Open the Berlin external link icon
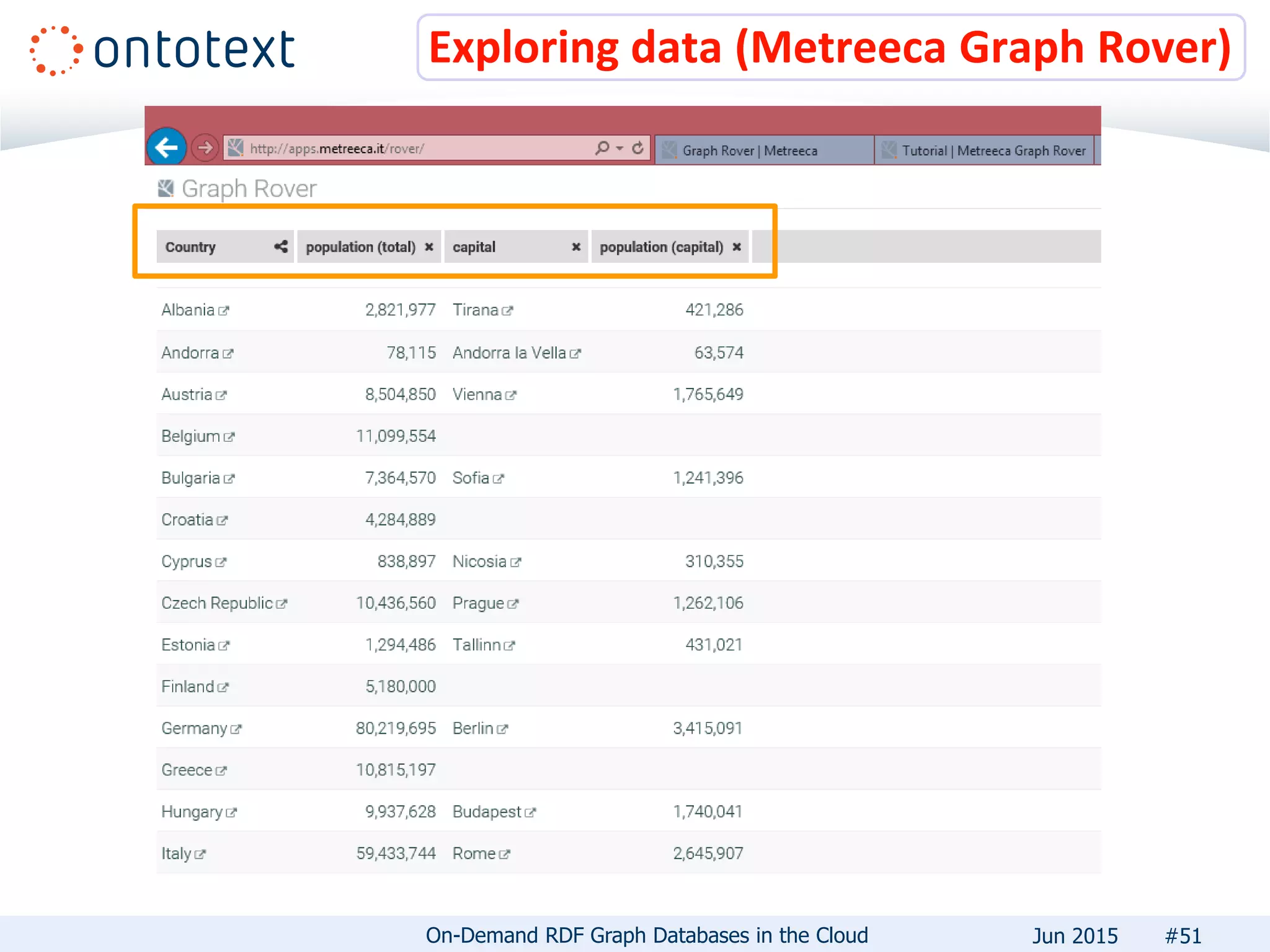This screenshot has height=952, width=1270. [x=503, y=729]
